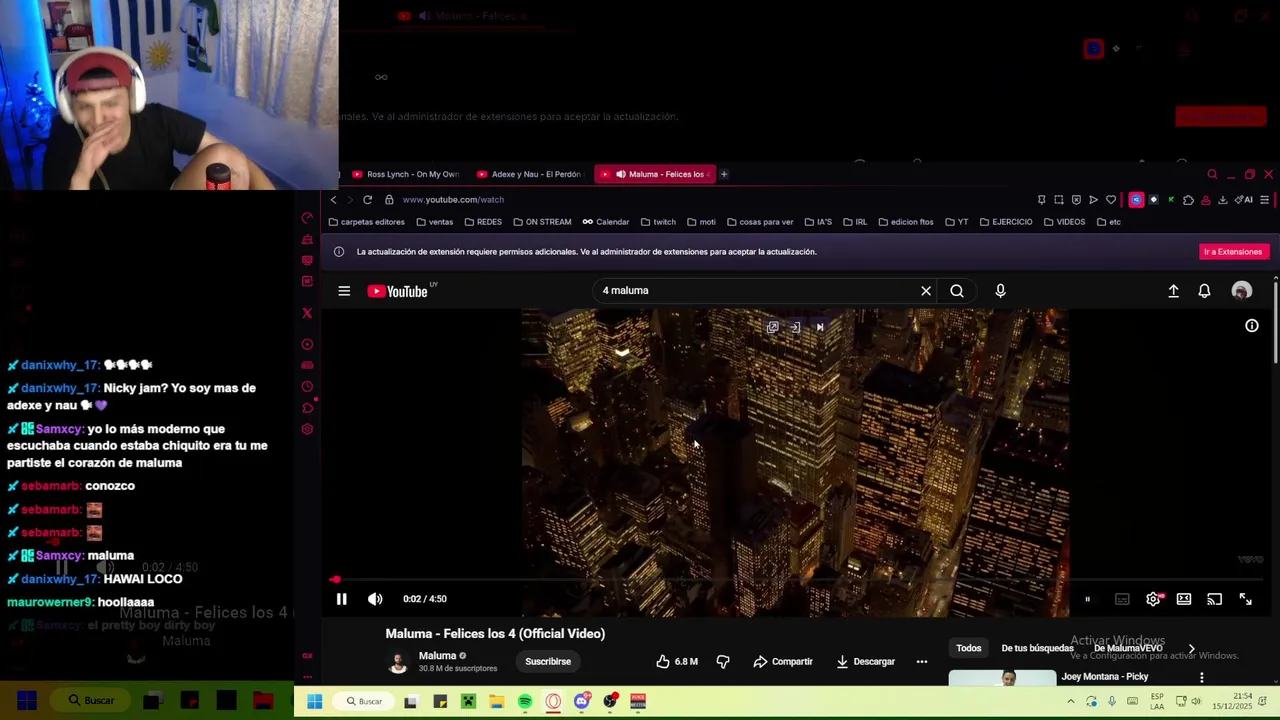Open the Maluma channel name link

pos(437,656)
